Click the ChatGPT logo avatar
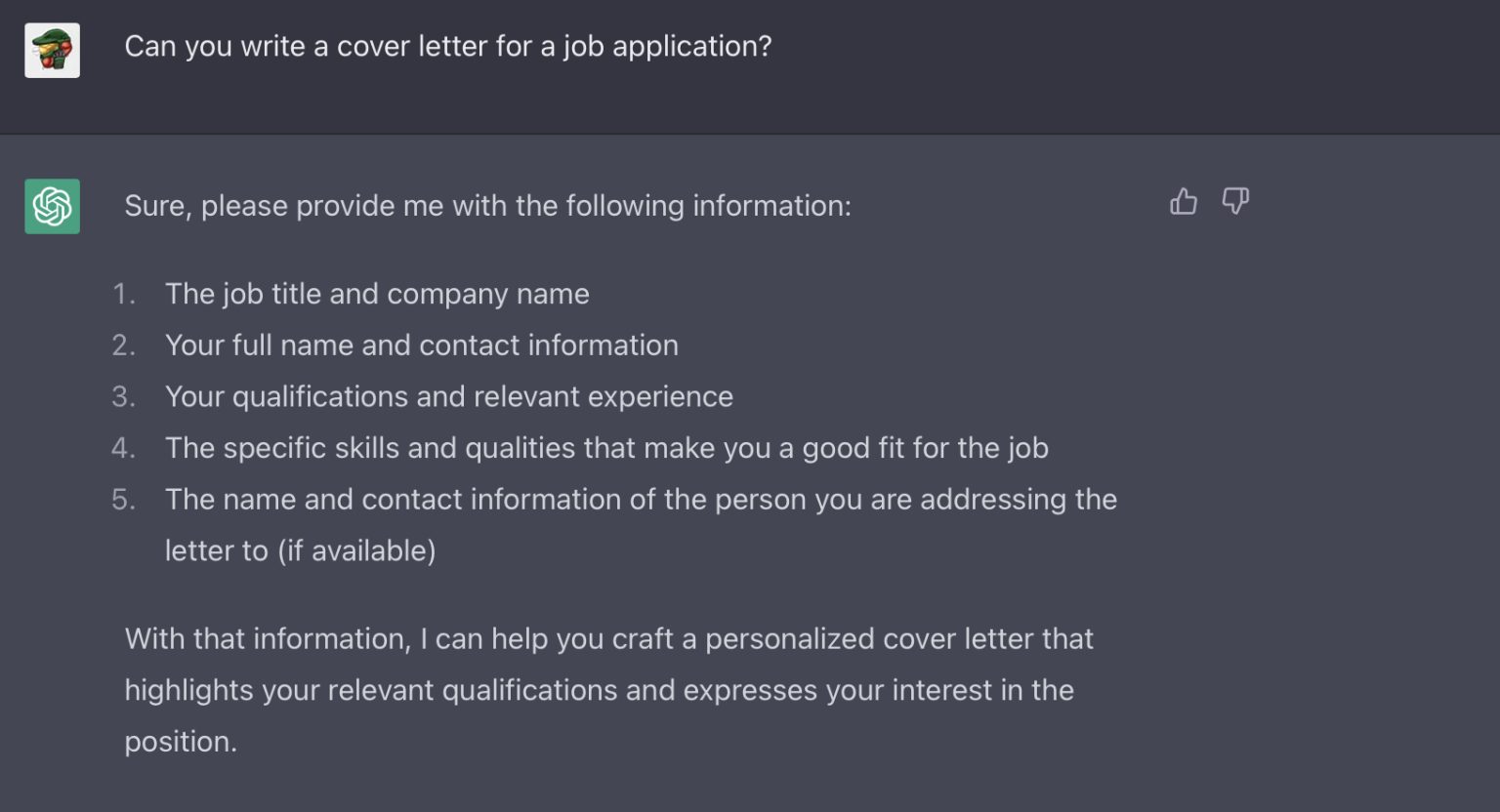 point(53,206)
